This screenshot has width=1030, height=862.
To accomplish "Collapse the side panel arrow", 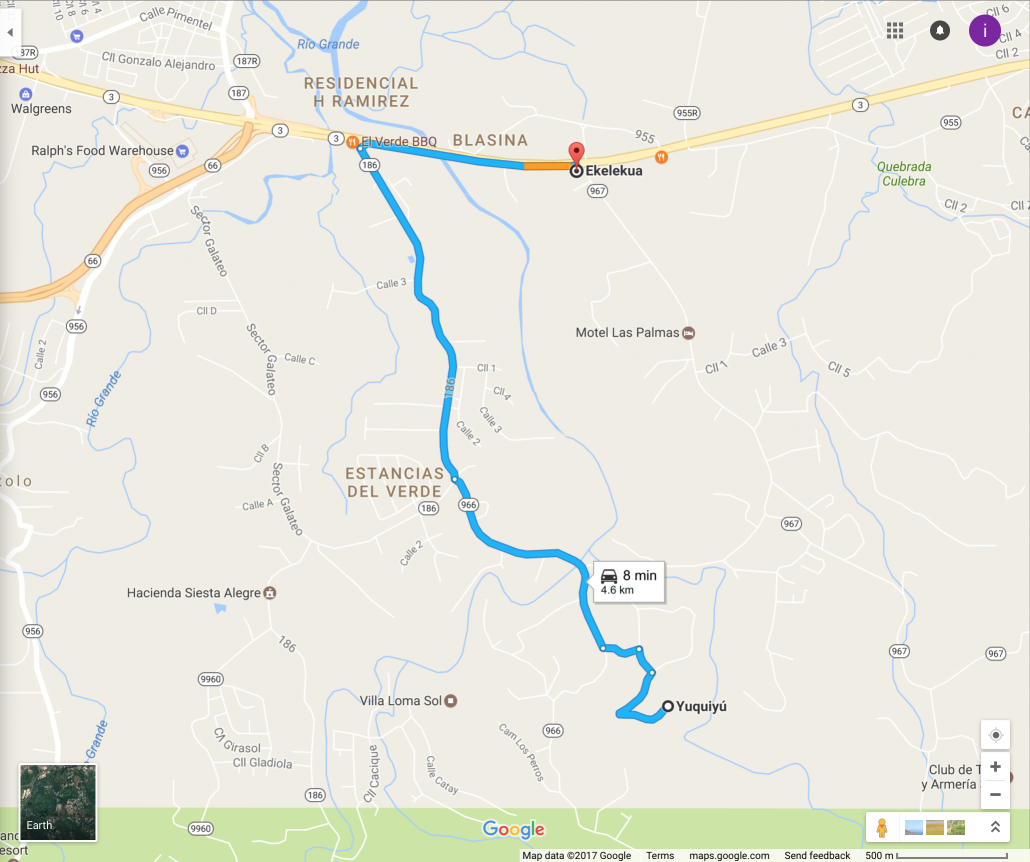I will click(10, 32).
